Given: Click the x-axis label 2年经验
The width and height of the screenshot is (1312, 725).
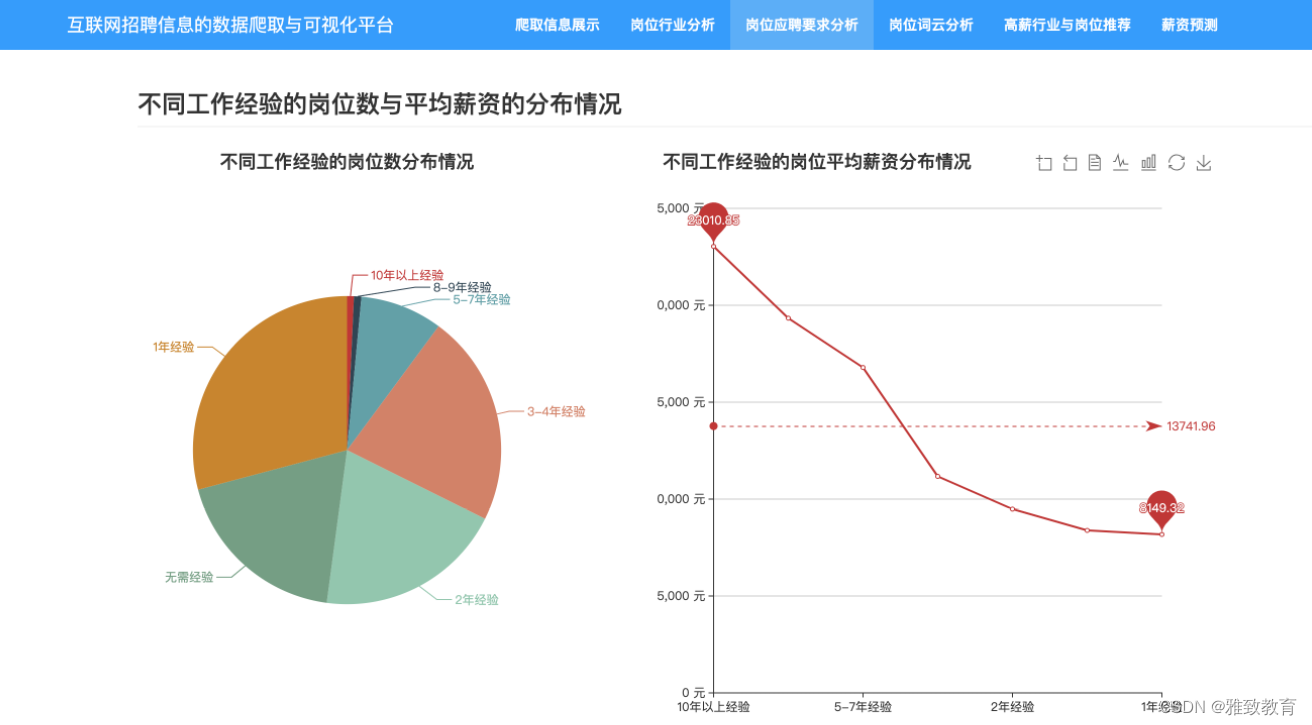Looking at the screenshot, I should (1012, 707).
